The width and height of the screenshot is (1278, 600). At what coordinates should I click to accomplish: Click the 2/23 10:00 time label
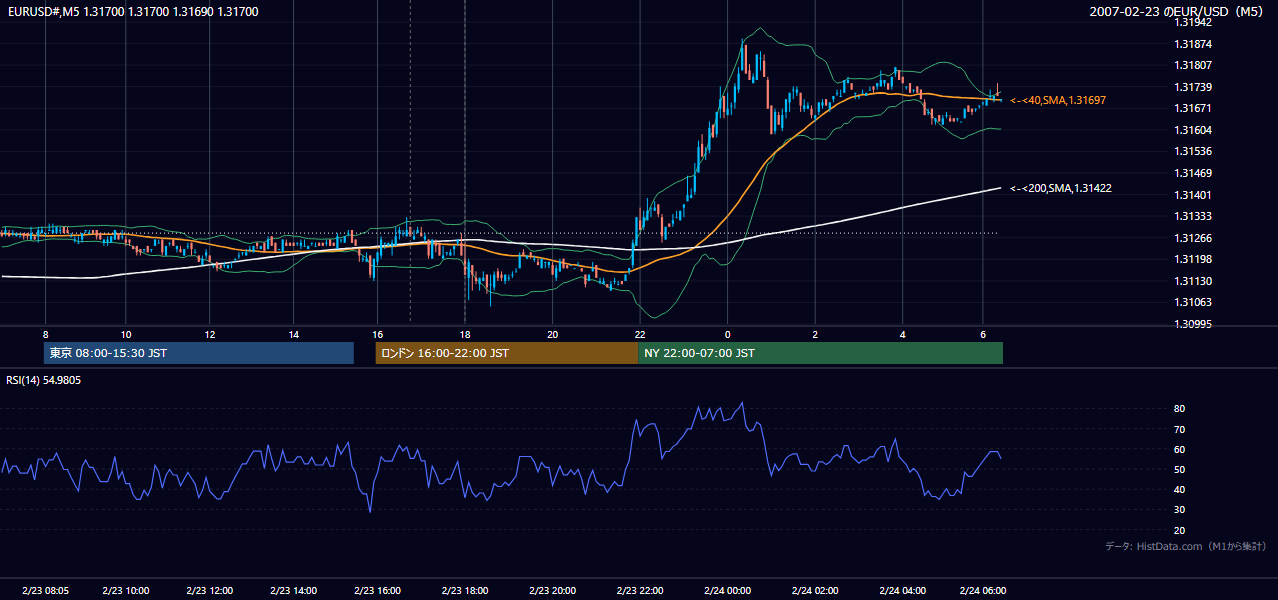[126, 590]
